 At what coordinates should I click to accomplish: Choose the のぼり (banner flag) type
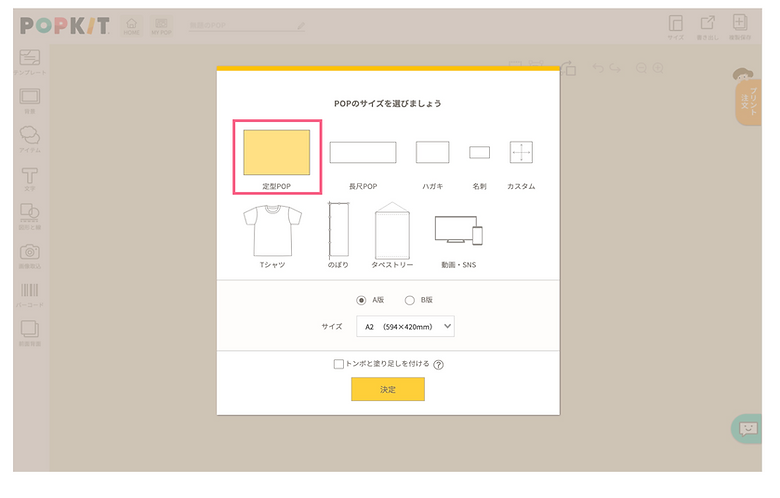(x=338, y=235)
